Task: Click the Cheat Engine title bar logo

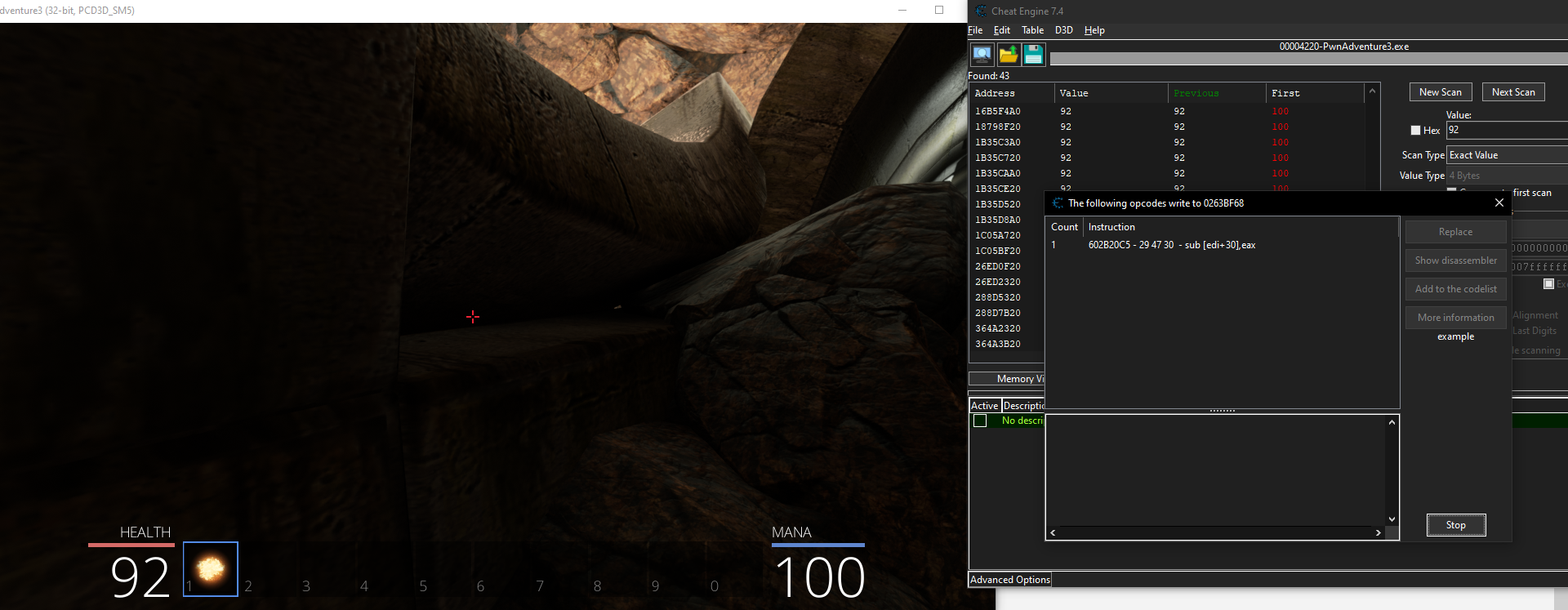Action: click(x=981, y=11)
